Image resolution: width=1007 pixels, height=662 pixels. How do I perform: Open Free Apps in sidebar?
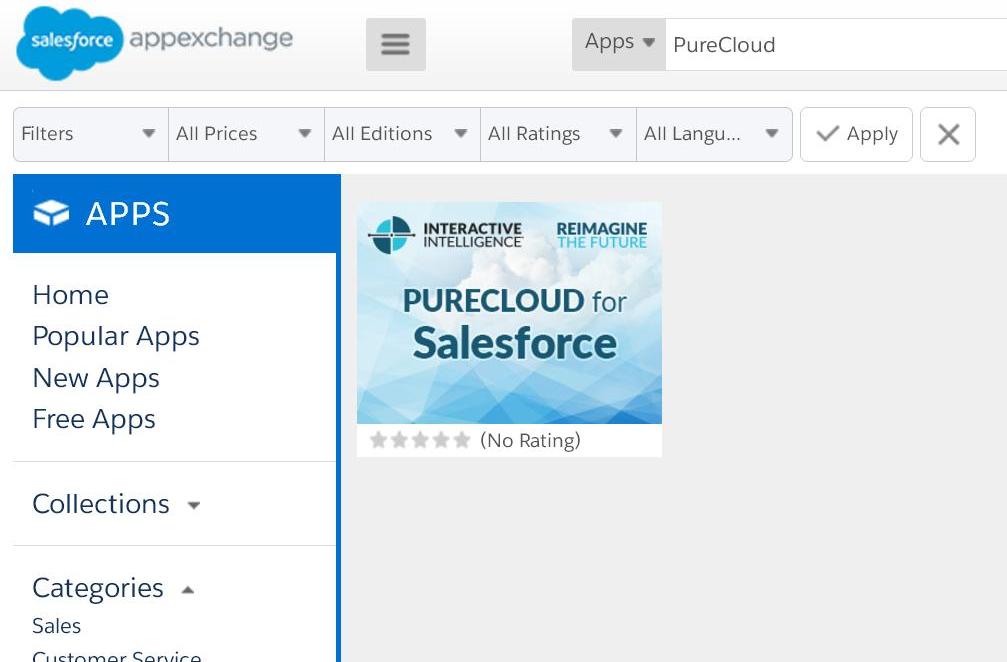(x=94, y=420)
